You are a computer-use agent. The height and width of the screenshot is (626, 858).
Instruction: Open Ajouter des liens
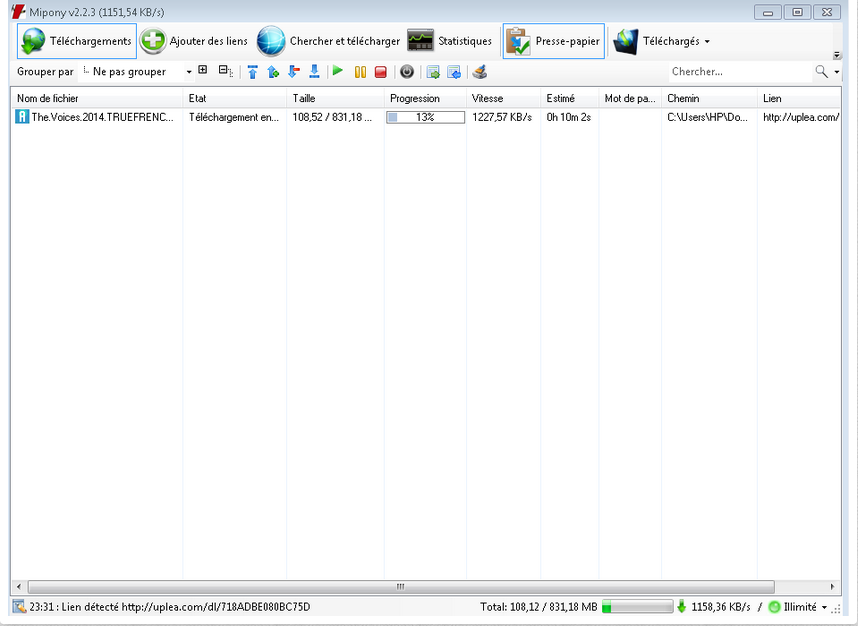point(194,41)
